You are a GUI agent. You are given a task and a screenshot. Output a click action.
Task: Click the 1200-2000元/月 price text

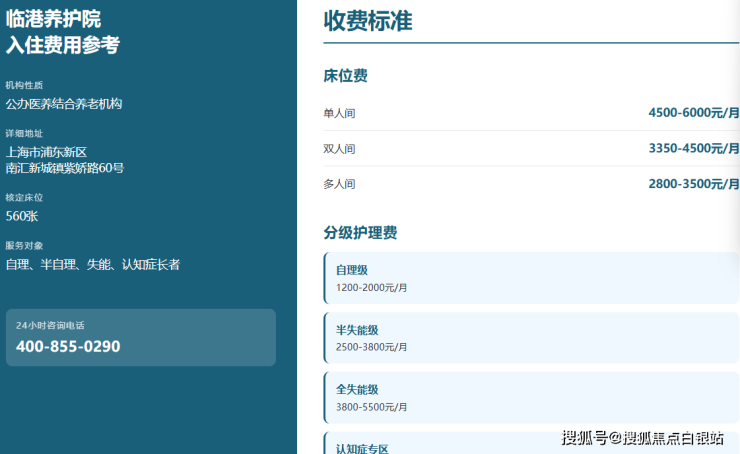(x=371, y=287)
